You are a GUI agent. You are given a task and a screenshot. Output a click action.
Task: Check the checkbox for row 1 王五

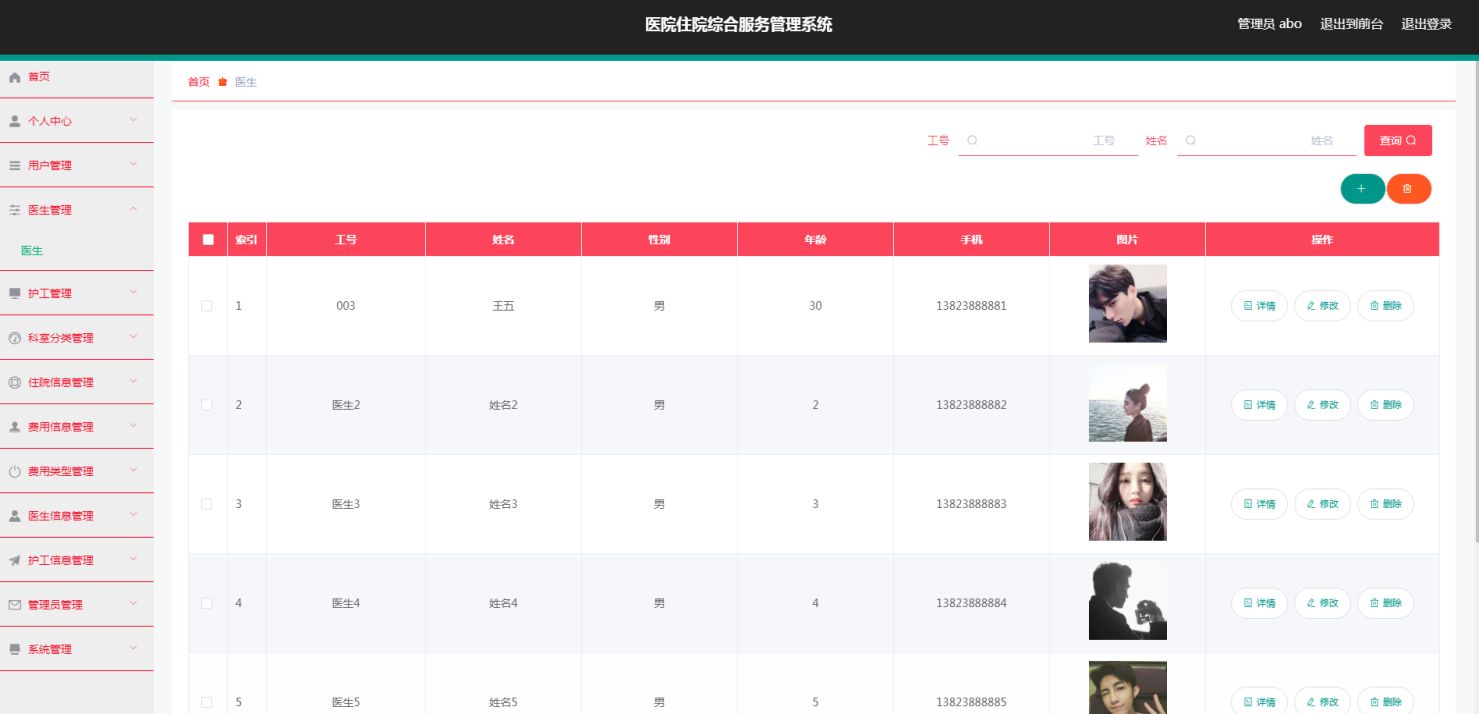[207, 306]
